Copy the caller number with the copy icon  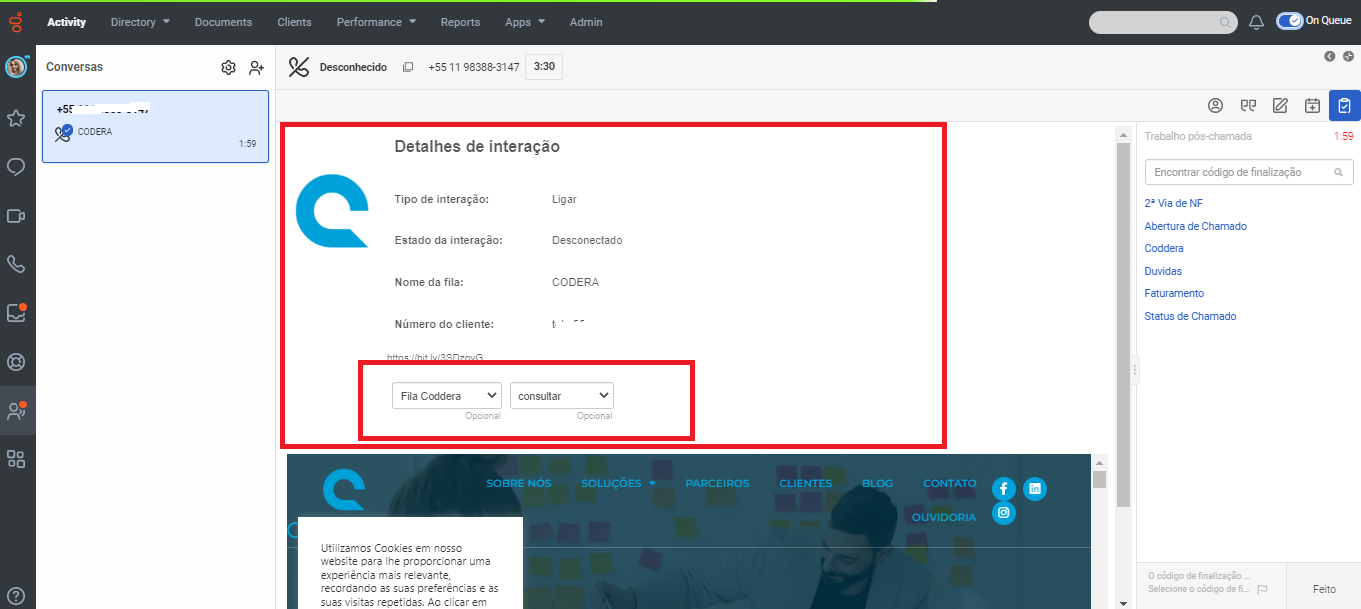(x=408, y=67)
